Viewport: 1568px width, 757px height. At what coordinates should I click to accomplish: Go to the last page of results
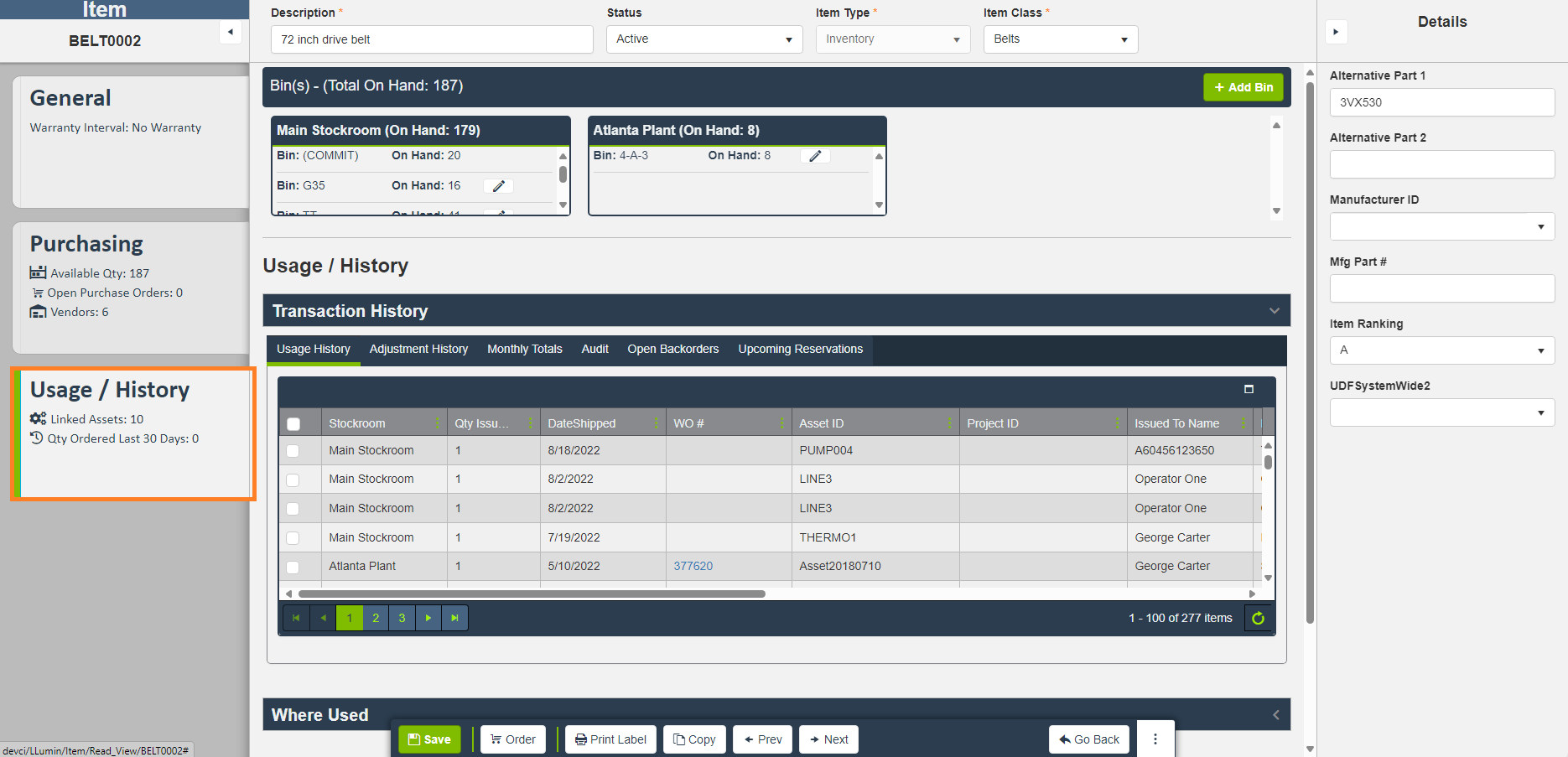point(454,619)
